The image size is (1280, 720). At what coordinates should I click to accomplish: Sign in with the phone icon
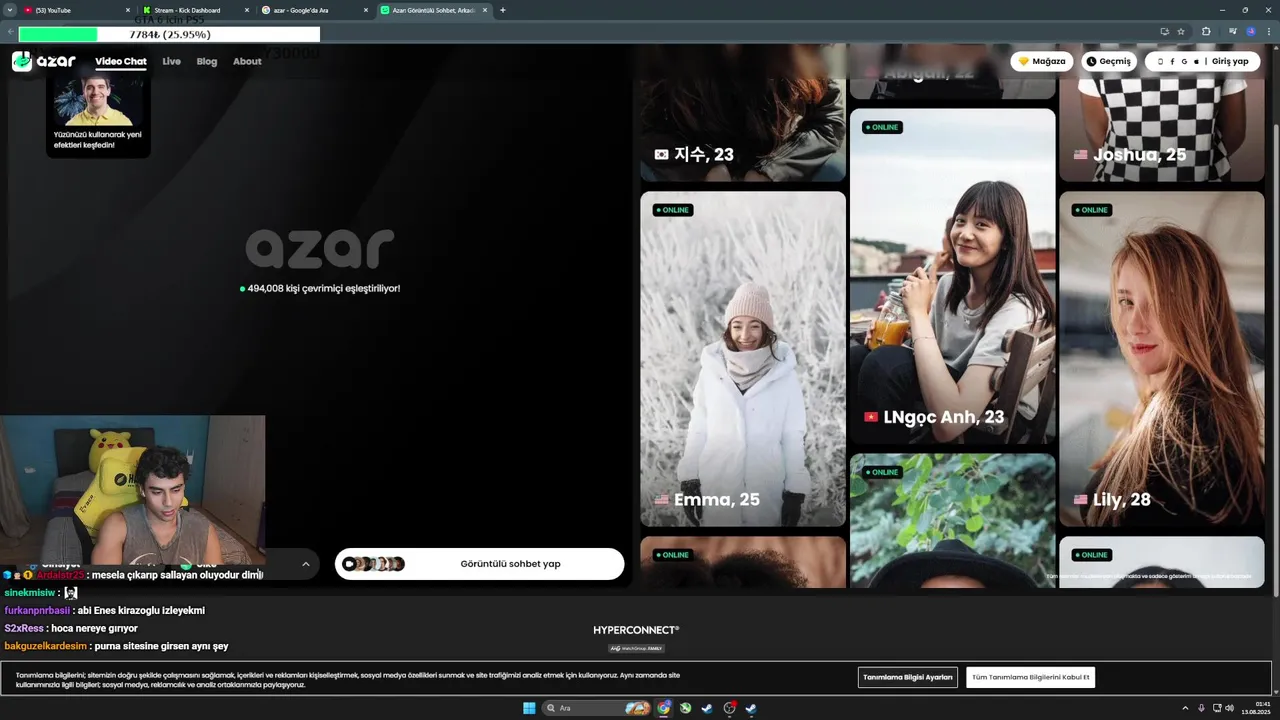pyautogui.click(x=1160, y=61)
